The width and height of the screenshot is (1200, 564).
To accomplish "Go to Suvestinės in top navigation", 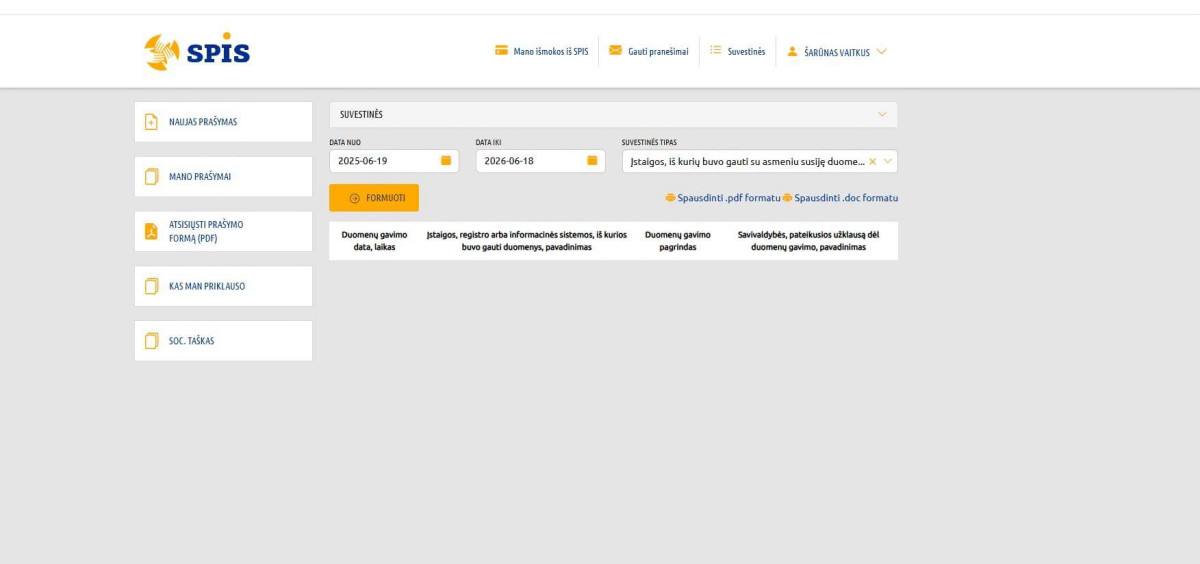I will click(738, 51).
